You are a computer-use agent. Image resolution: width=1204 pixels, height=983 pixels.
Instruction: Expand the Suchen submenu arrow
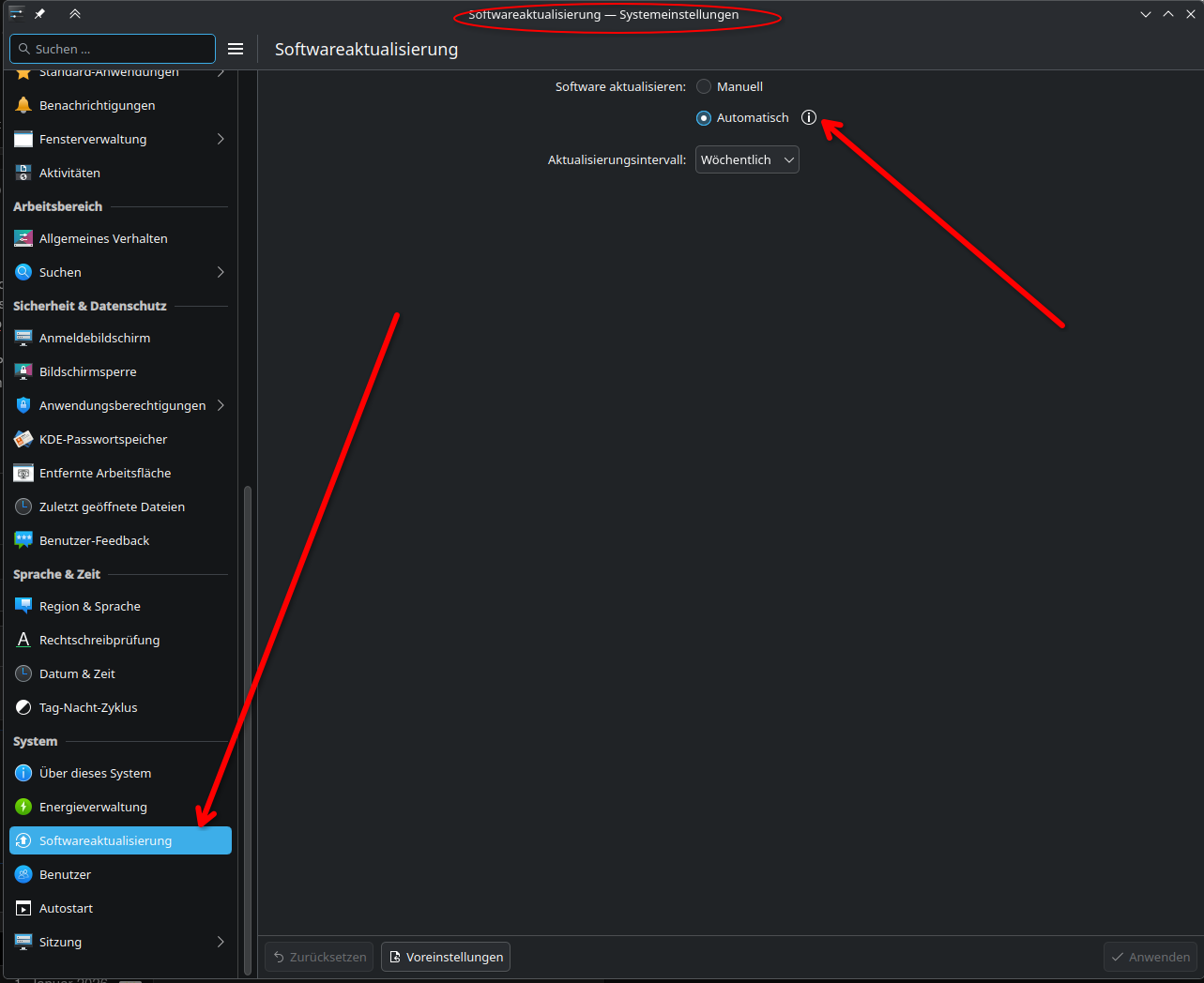[x=221, y=272]
